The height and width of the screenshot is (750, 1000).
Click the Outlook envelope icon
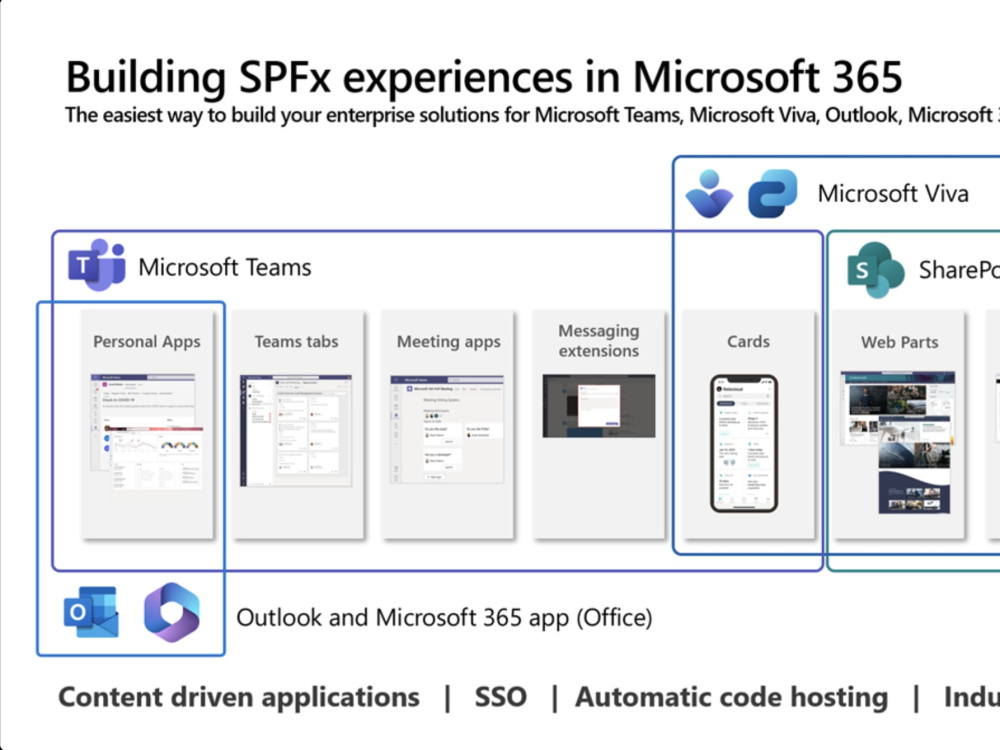[x=91, y=612]
